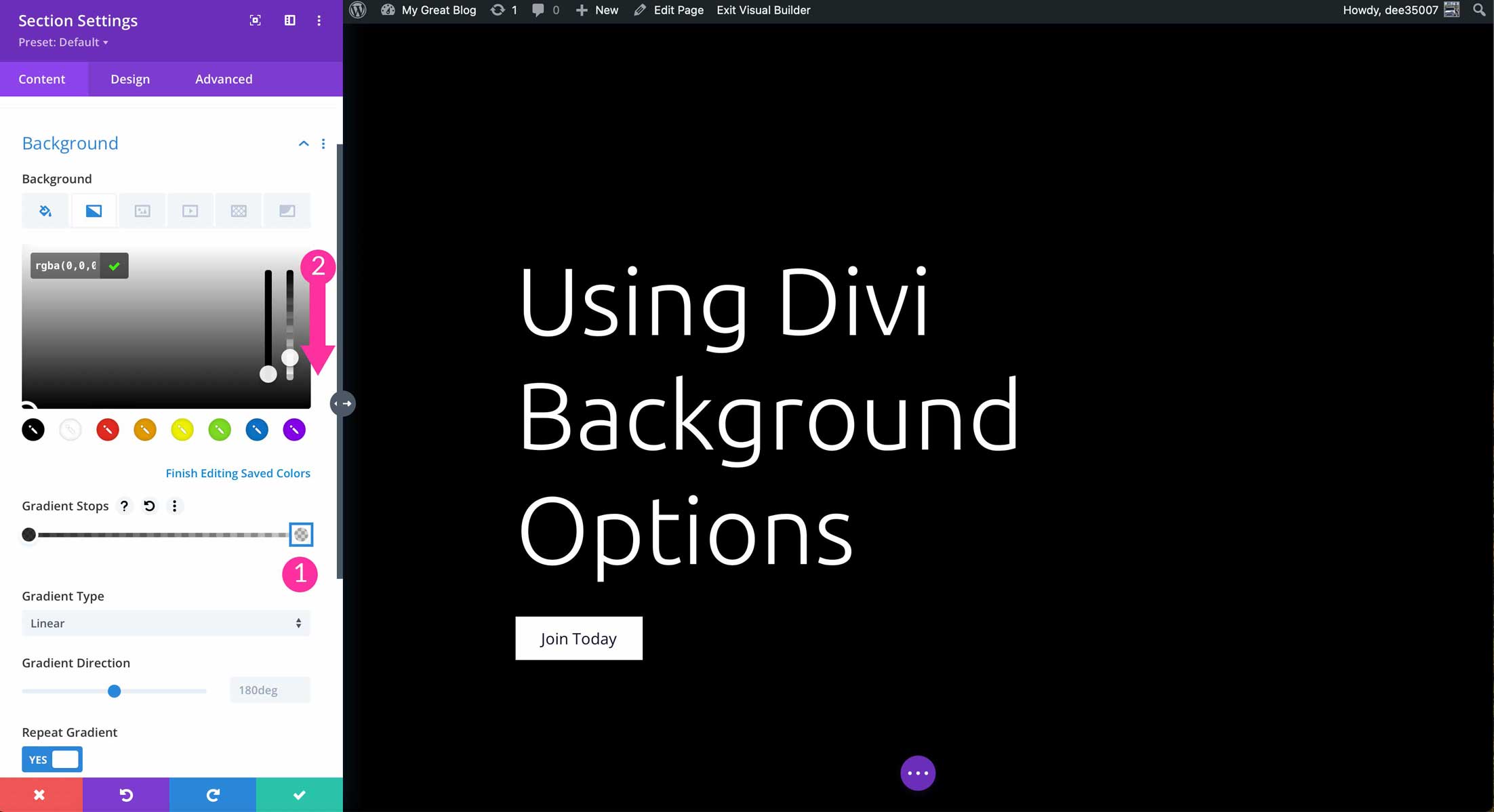Click the gradient background icon
Screen dimensions: 1494x812
point(94,210)
